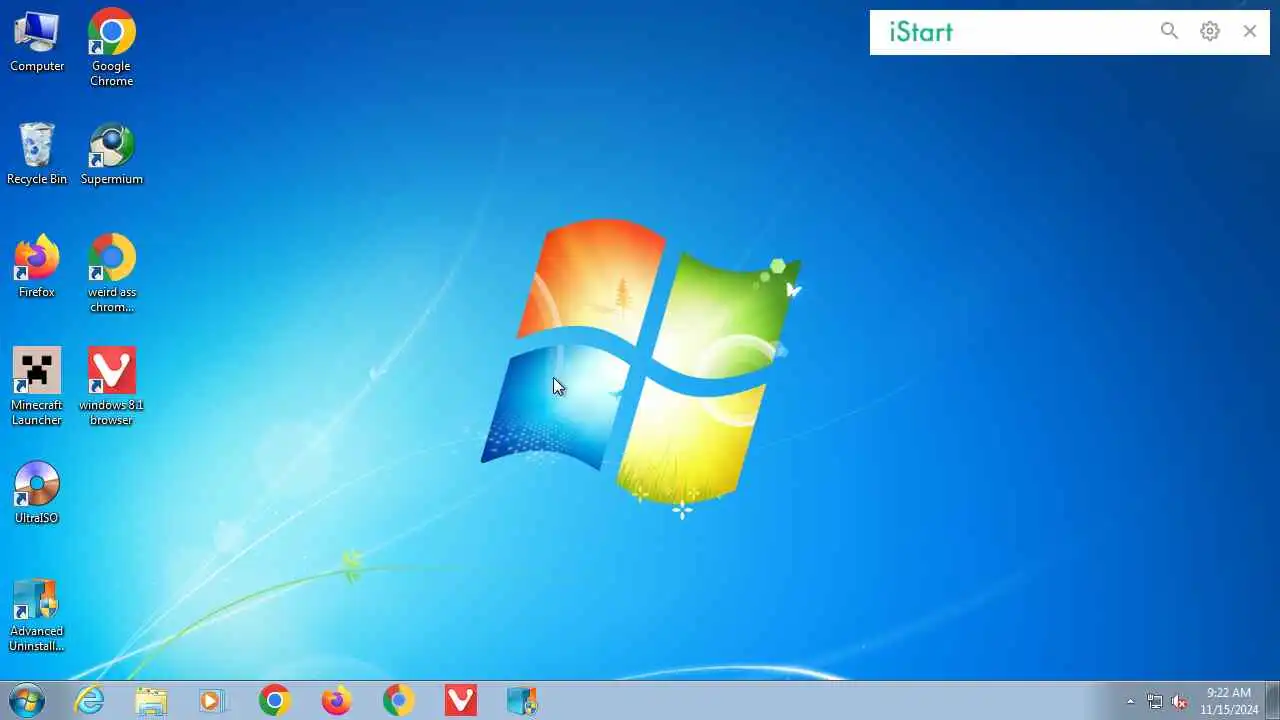Open the Advanced Uninstaller taskbar icon
Image resolution: width=1280 pixels, height=720 pixels.
point(522,701)
